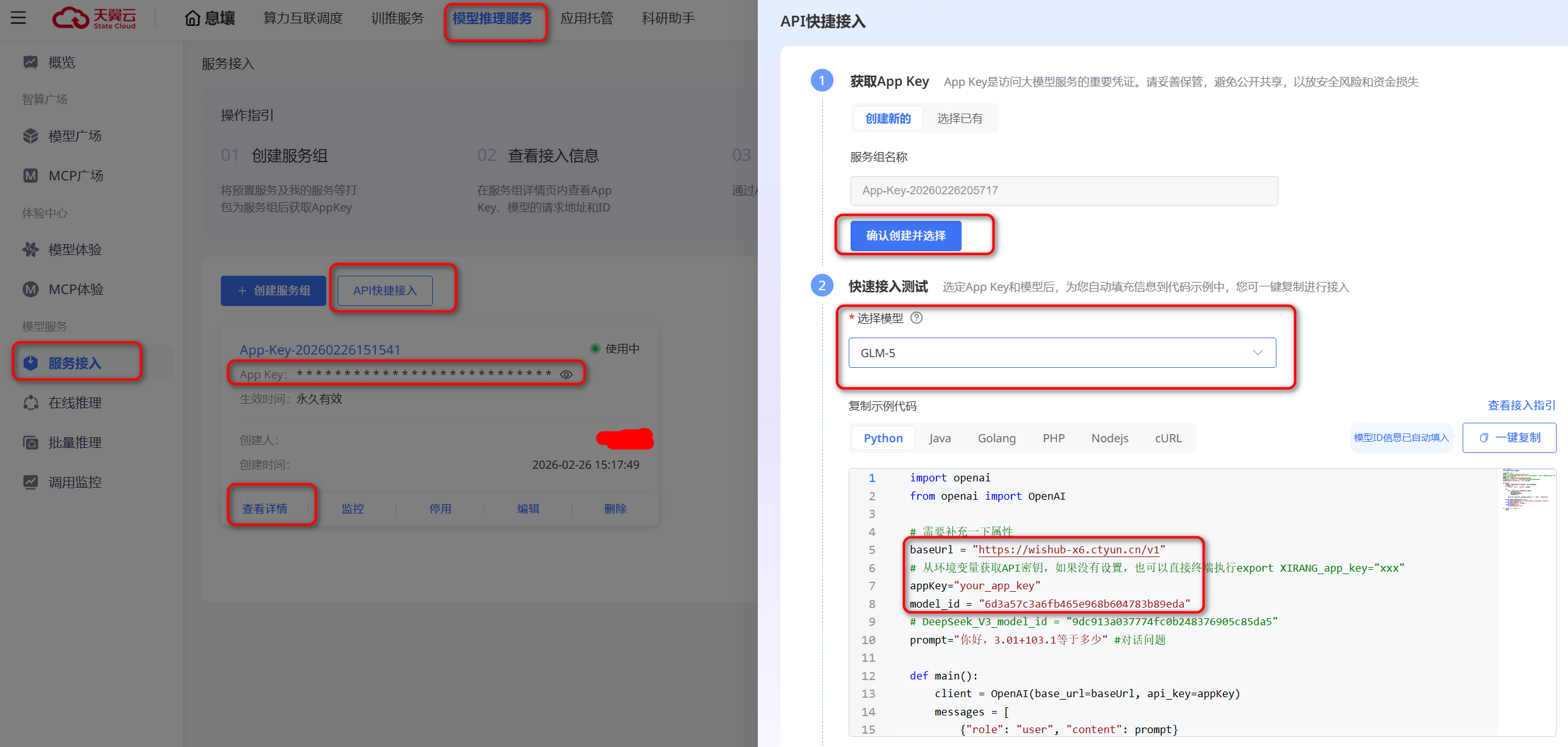Viewport: 1568px width, 747px height.
Task: Click the code minimap thumbnail
Action: pyautogui.click(x=1527, y=490)
